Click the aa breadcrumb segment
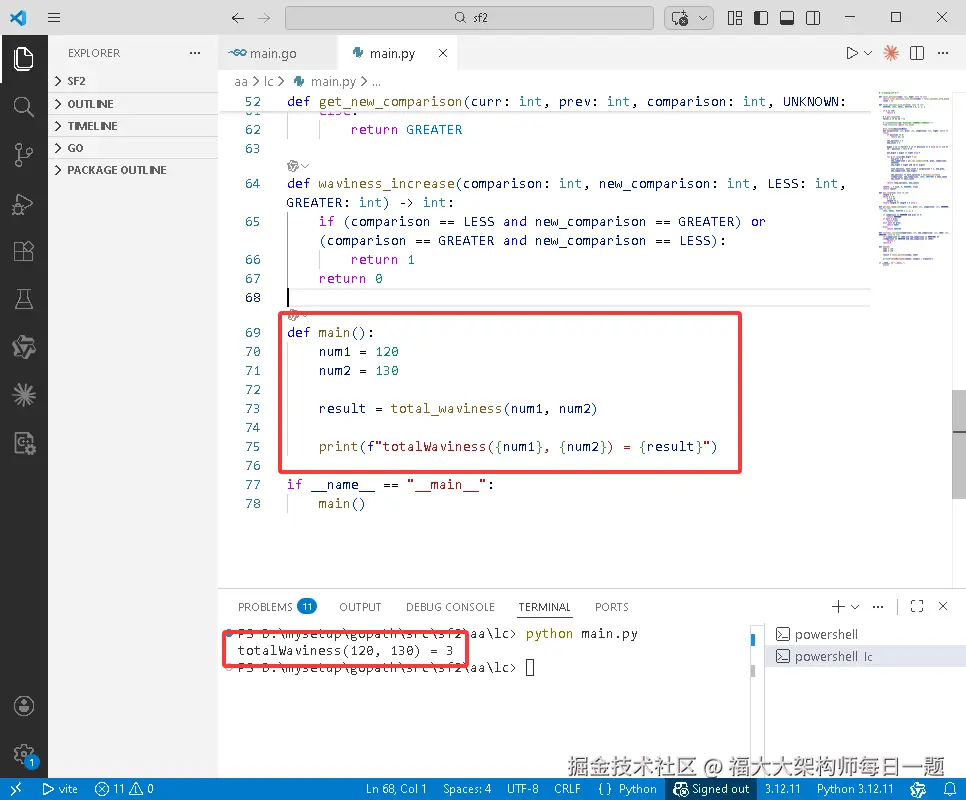Viewport: 966px width, 800px height. click(x=240, y=81)
